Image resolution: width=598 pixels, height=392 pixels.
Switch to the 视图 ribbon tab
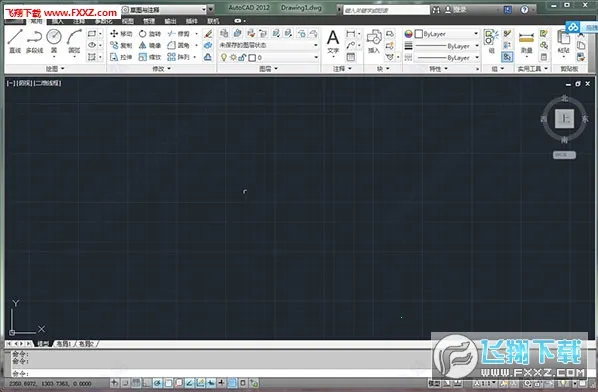128,21
